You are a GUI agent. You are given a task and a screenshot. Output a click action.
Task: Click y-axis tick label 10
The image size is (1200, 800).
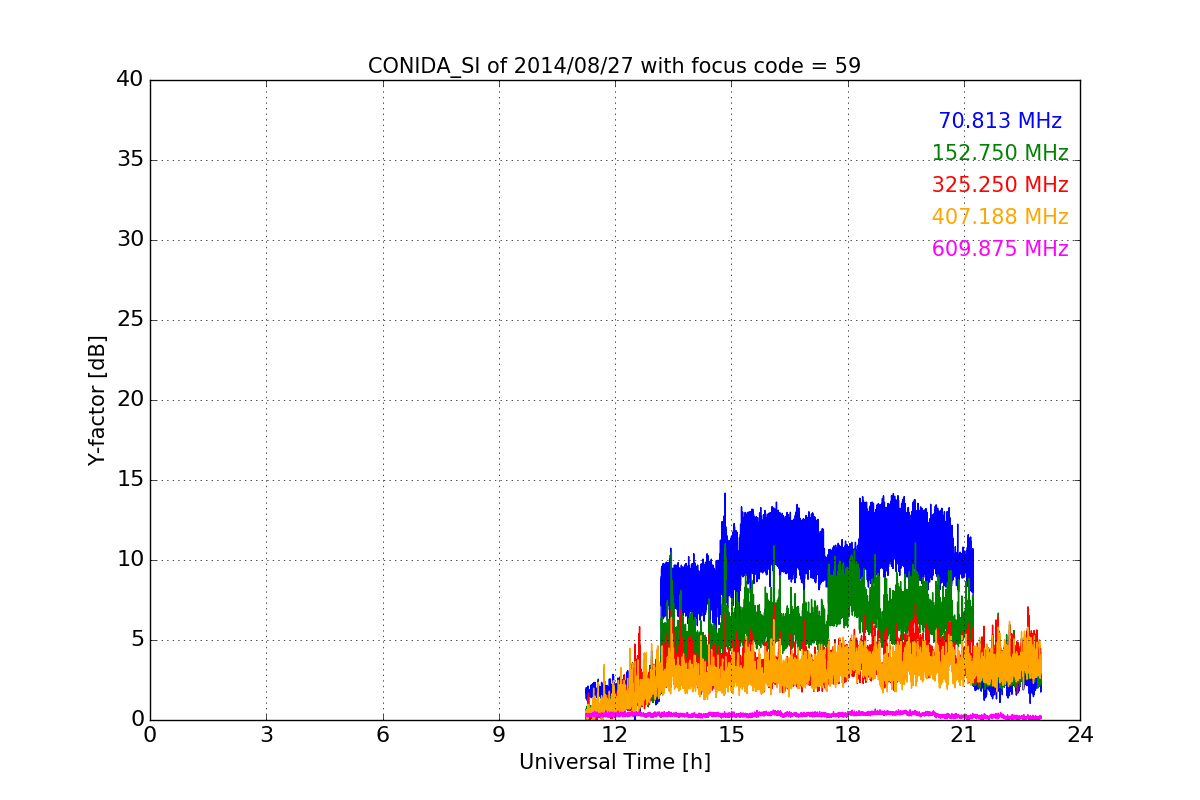(130, 560)
